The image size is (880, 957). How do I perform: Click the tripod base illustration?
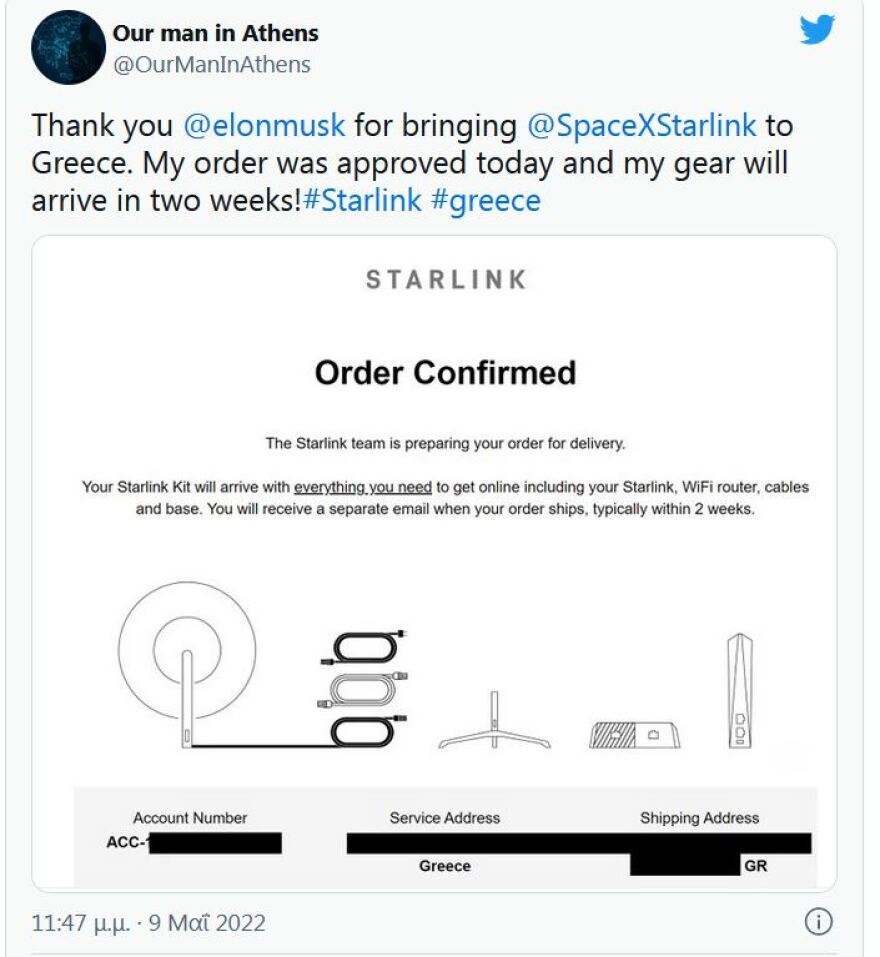[494, 720]
